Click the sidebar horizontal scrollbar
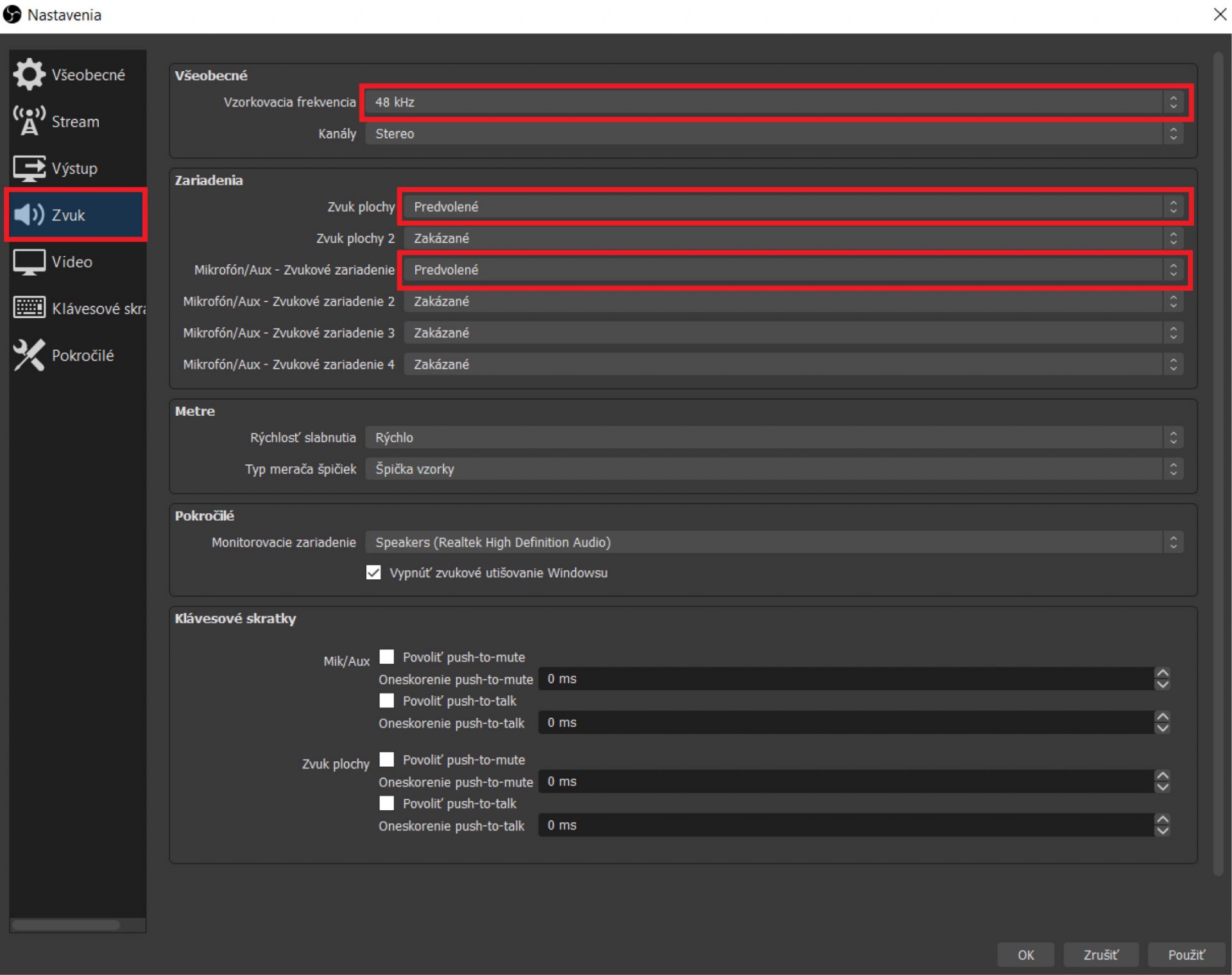1232x975 pixels. pos(66,925)
